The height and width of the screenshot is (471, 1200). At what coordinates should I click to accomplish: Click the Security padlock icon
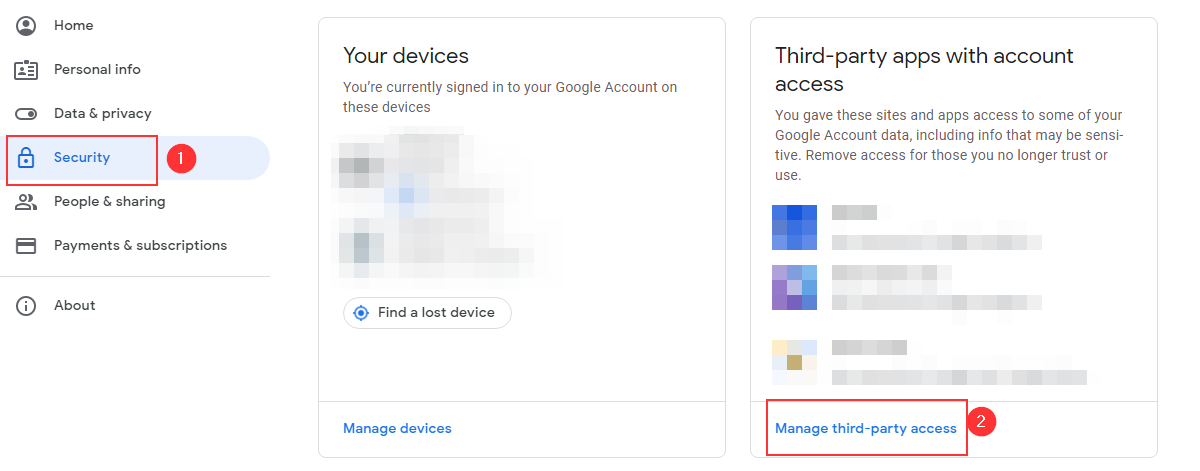26,158
